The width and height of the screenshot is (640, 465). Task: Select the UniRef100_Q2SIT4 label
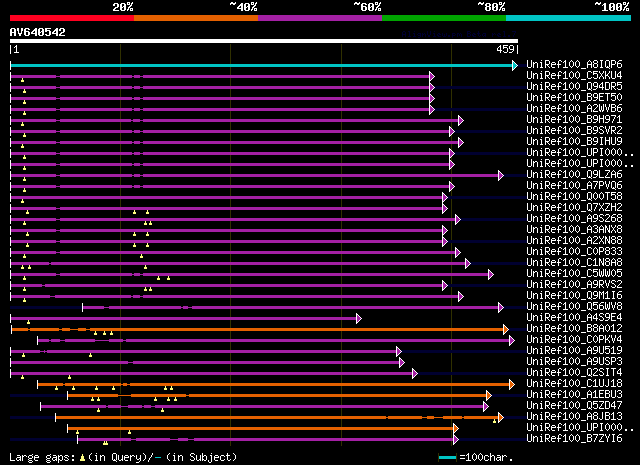pos(574,373)
